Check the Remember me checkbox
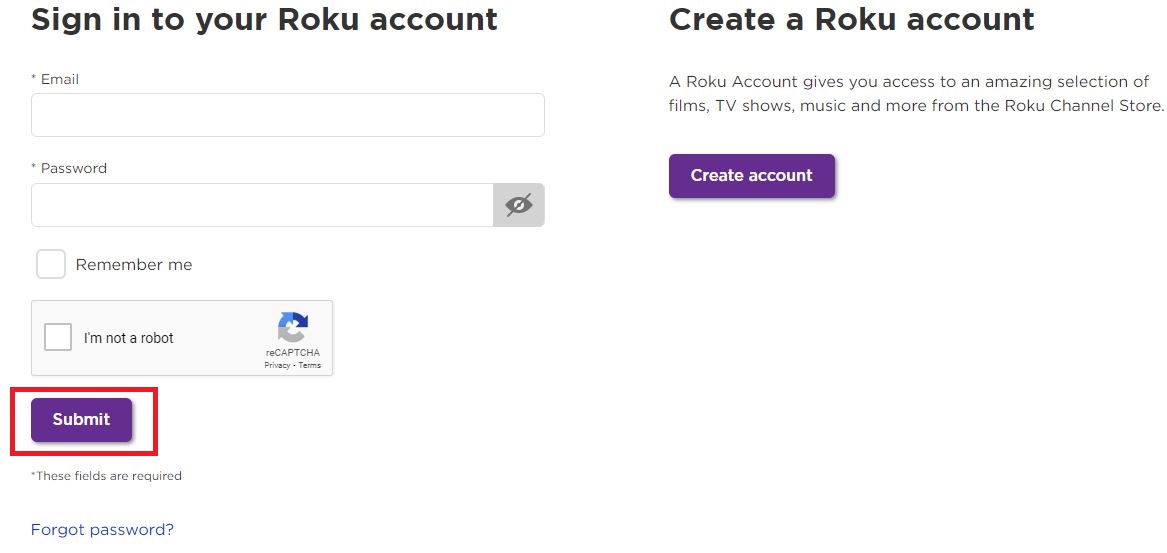1167x553 pixels. (x=51, y=264)
